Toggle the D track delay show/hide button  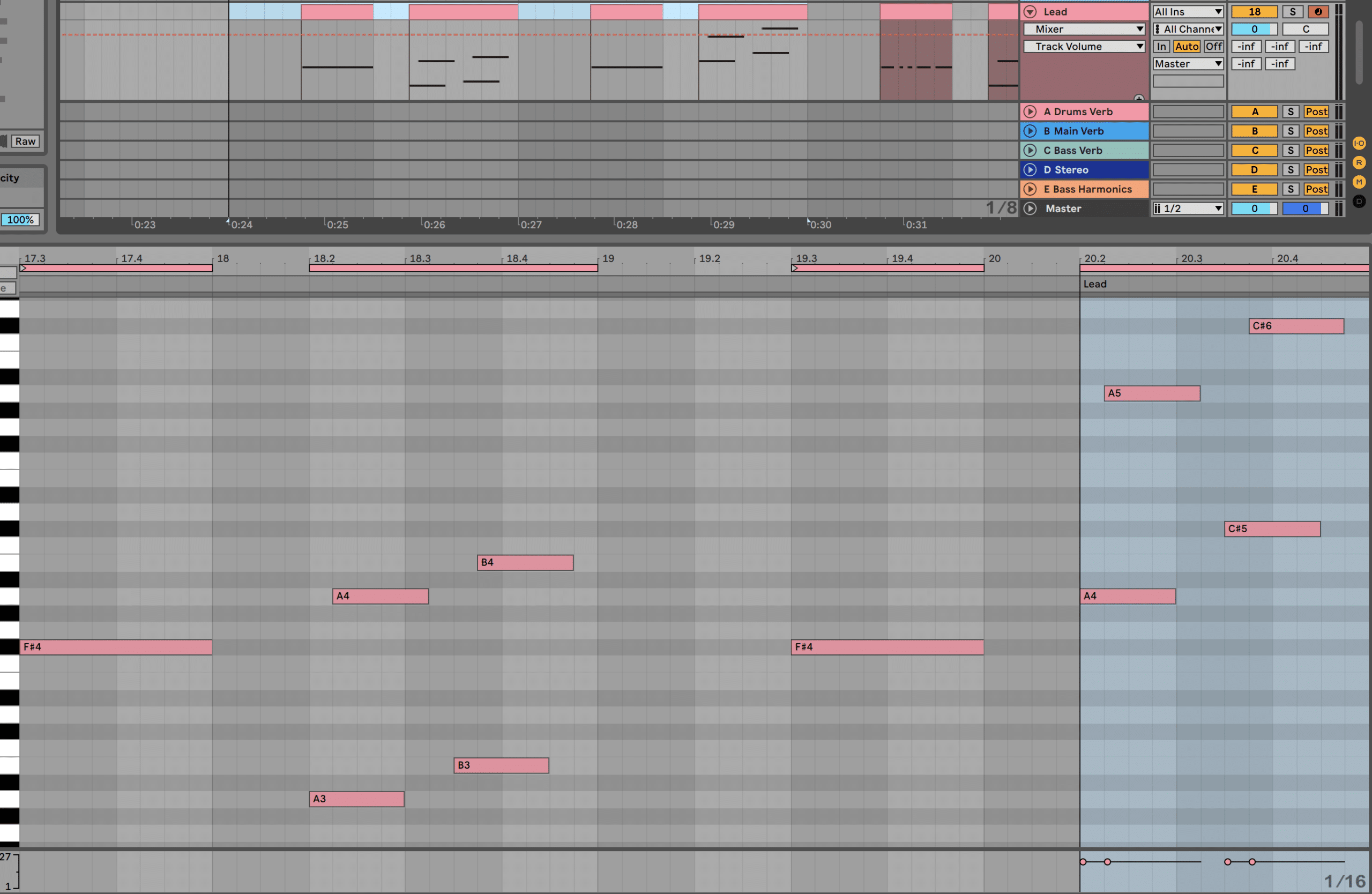[x=1359, y=202]
